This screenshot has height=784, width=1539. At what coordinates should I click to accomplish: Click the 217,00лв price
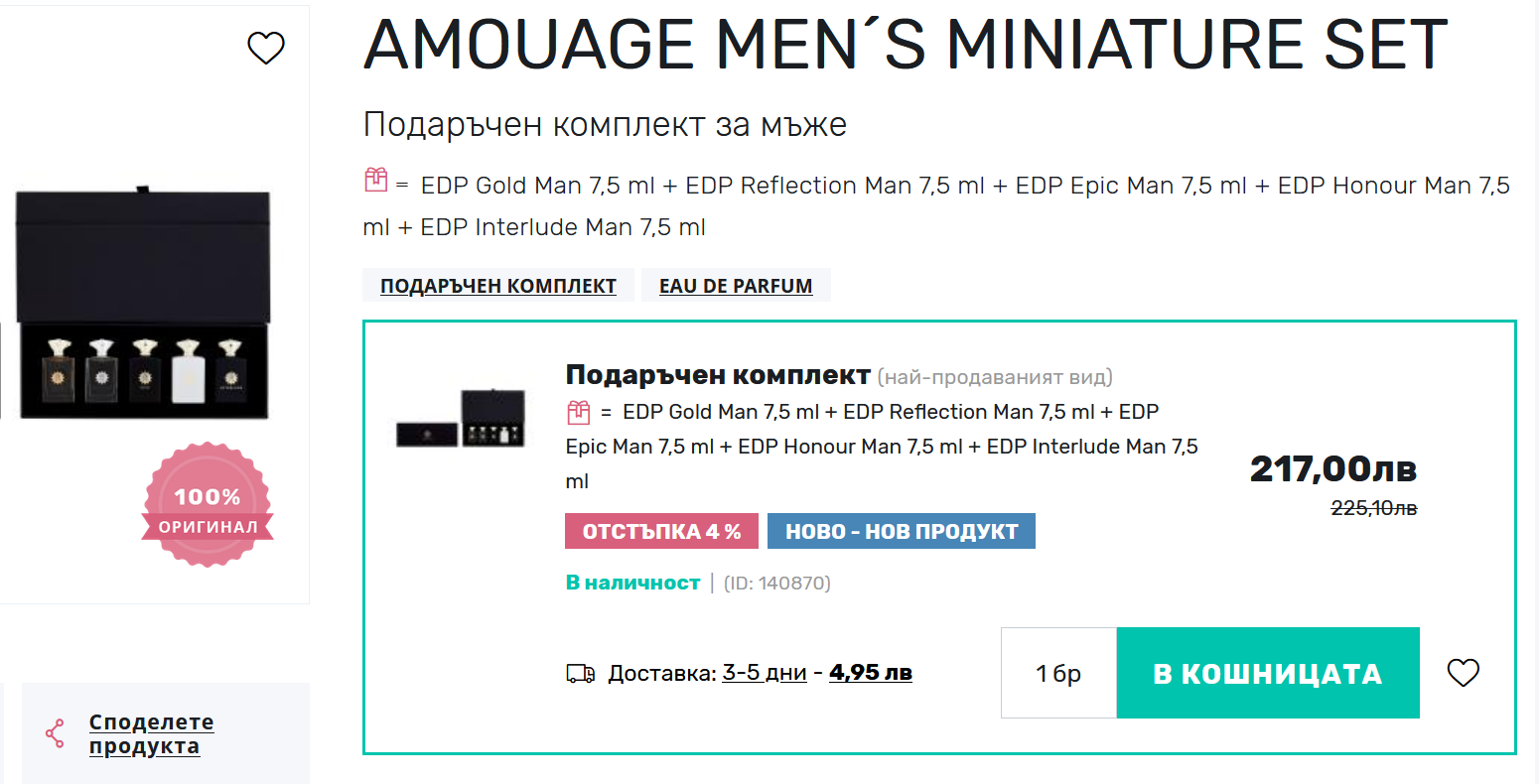(x=1332, y=468)
